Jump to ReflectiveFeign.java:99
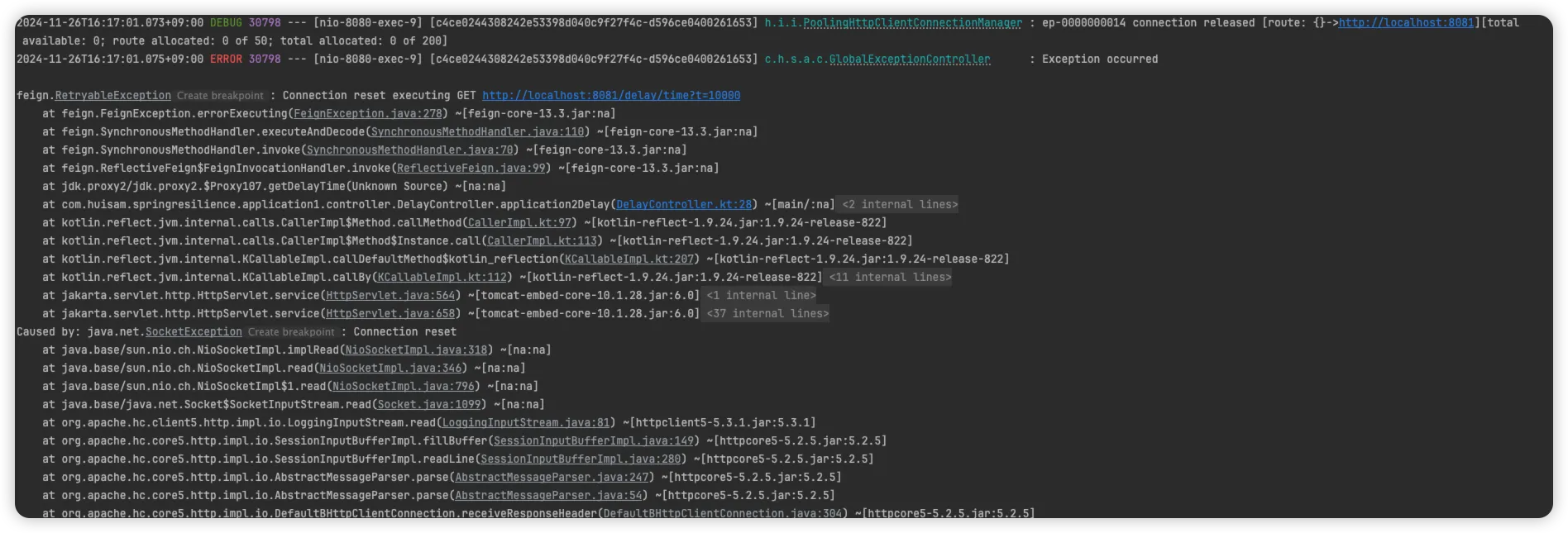 471,169
